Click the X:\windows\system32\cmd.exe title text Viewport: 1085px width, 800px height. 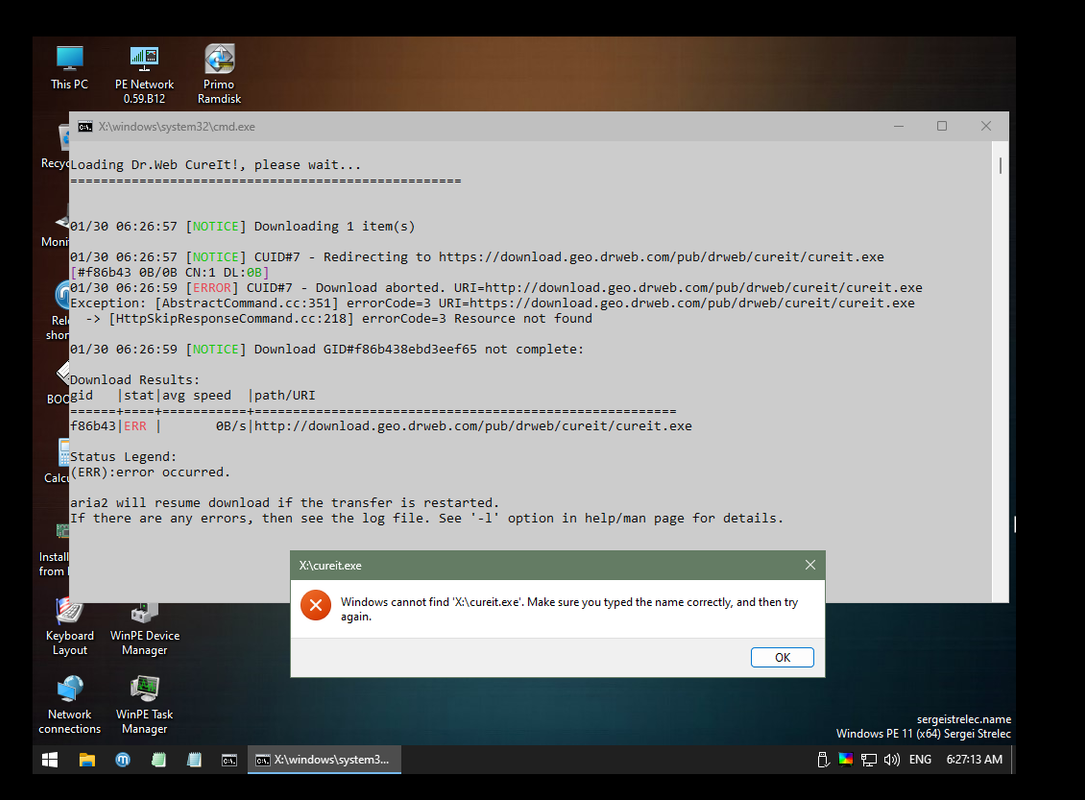[x=176, y=127]
